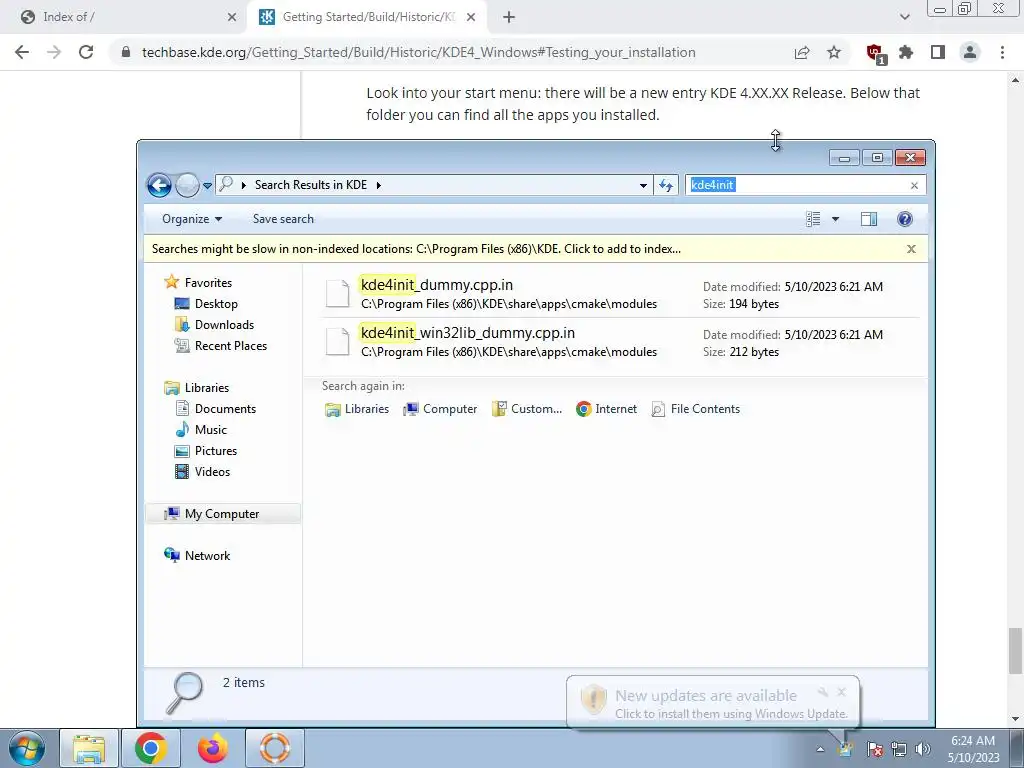The width and height of the screenshot is (1024, 768).
Task: Open the uBlock extension icon
Action: (x=875, y=53)
